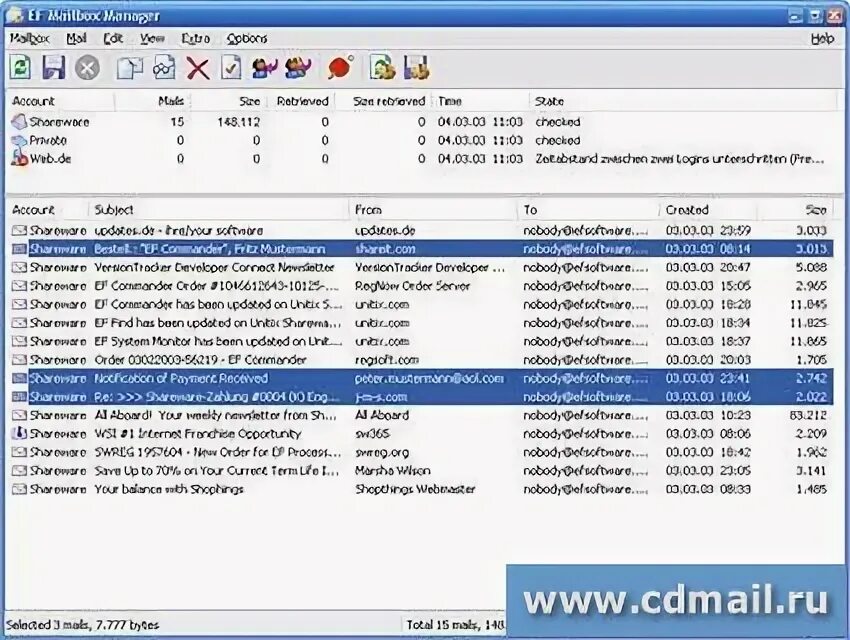The image size is (850, 640).
Task: Select mail 'EF Find has been updated'
Action: pyautogui.click(x=421, y=323)
